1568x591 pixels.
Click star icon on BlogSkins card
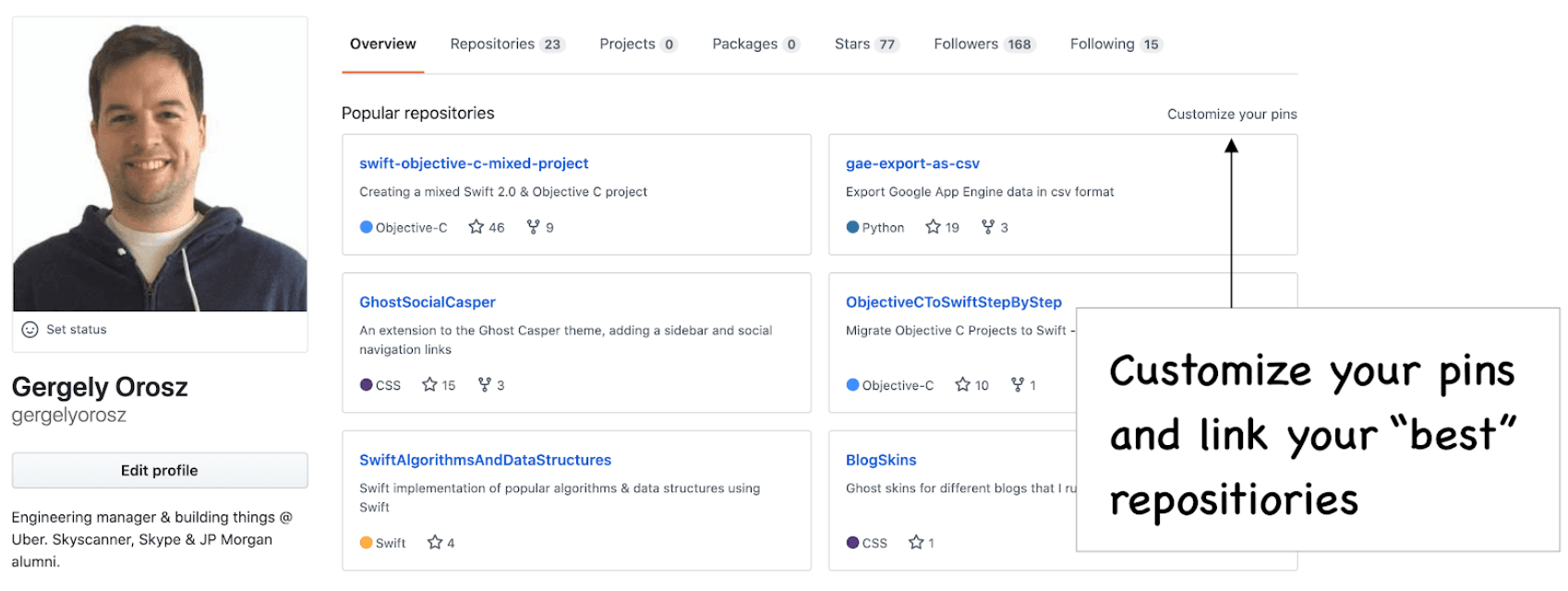[916, 543]
